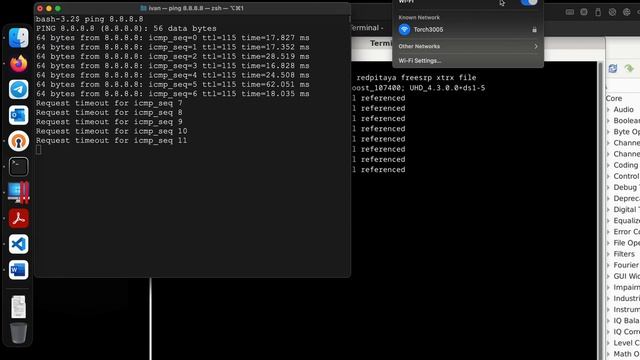Select the File Operators category row
The width and height of the screenshot is (640, 360).
click(x=626, y=243)
